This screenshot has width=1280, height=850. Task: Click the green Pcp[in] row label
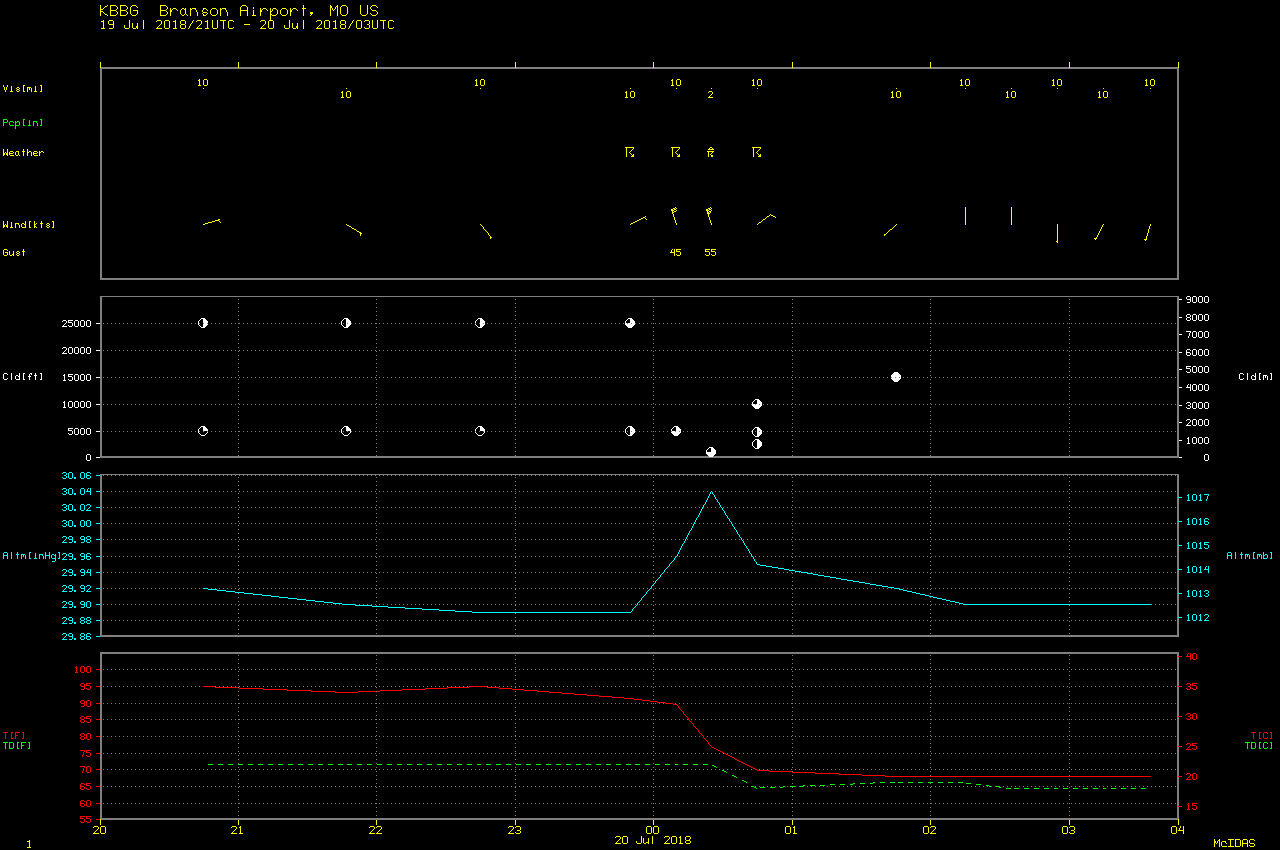click(23, 123)
